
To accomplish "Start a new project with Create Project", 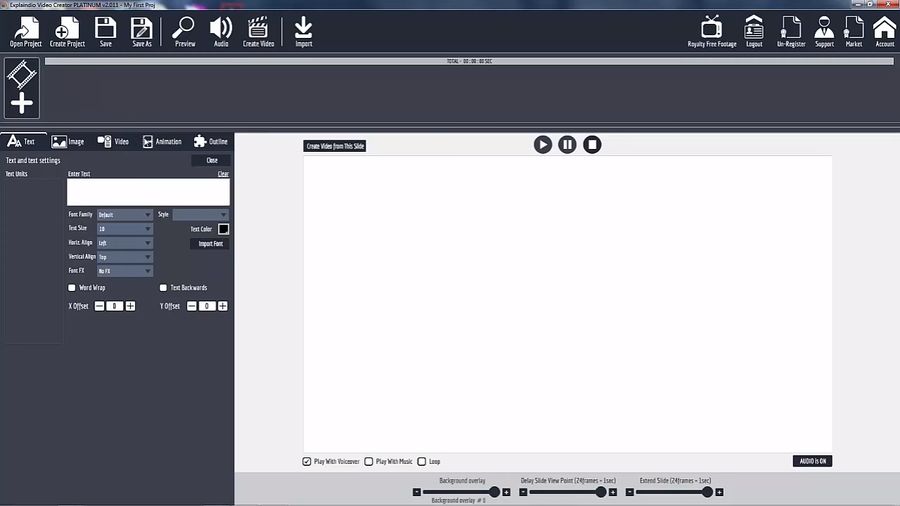I will coord(67,32).
